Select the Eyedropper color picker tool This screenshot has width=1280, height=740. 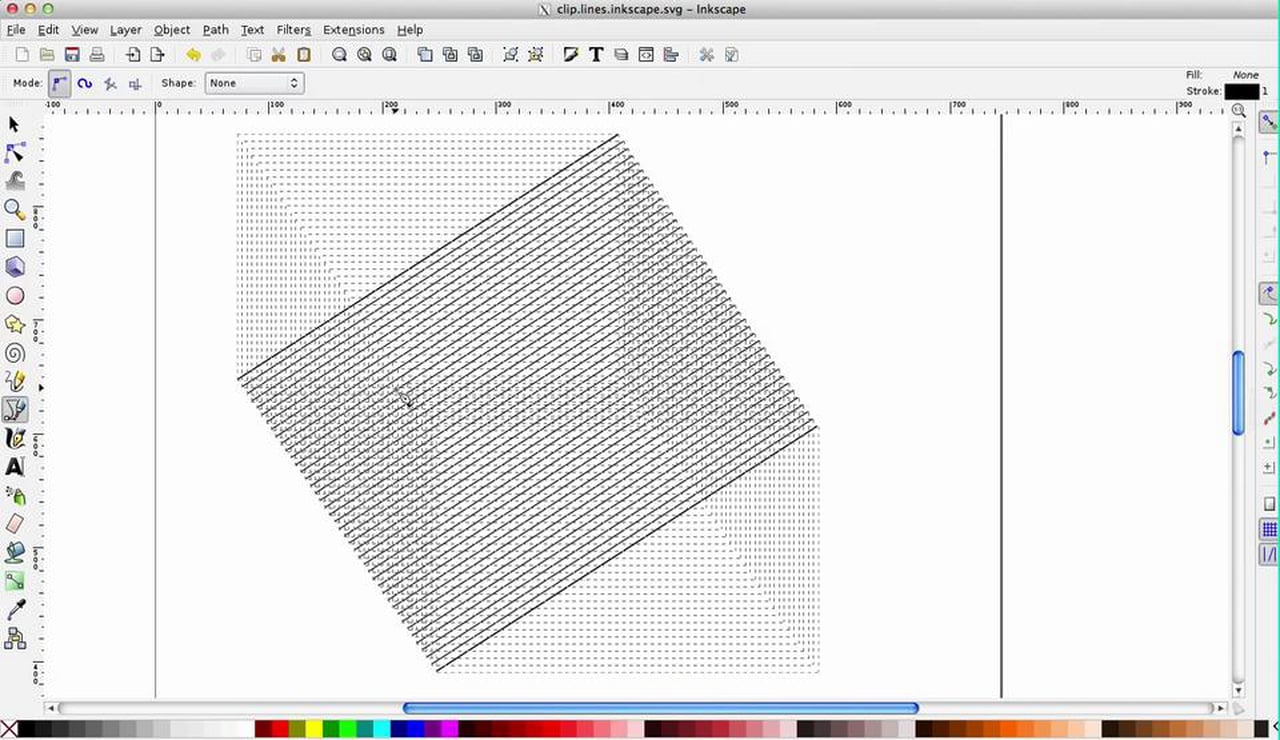tap(14, 608)
